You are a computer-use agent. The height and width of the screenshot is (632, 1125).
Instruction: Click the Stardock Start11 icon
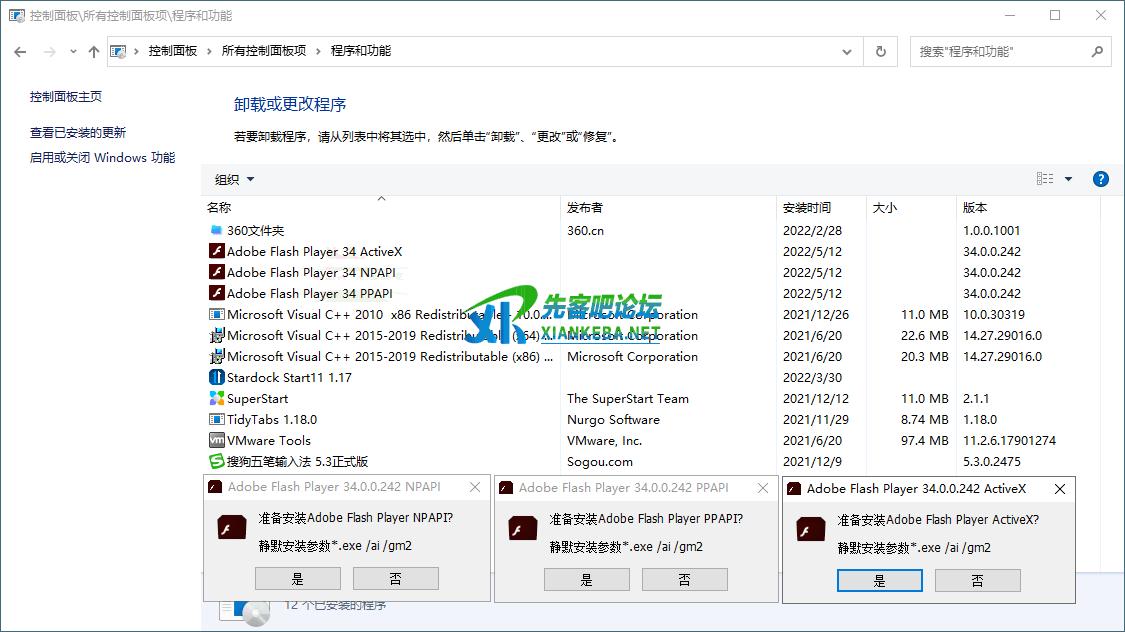coord(216,377)
